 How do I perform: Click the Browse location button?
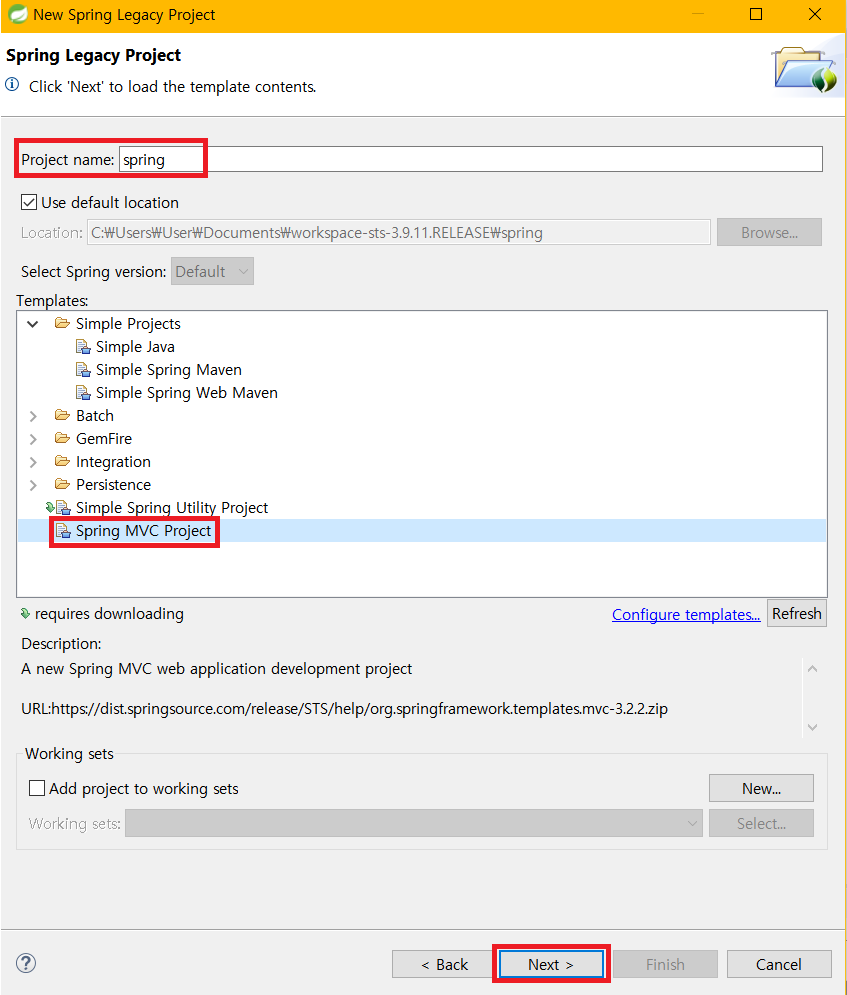(769, 232)
